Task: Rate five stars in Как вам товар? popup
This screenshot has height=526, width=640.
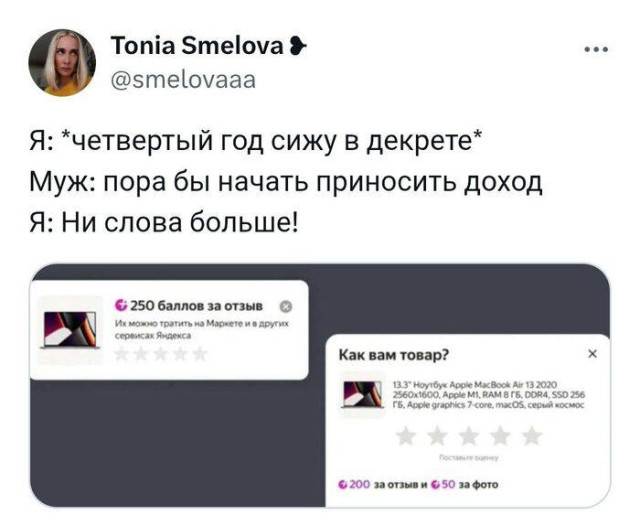Action: tap(531, 435)
